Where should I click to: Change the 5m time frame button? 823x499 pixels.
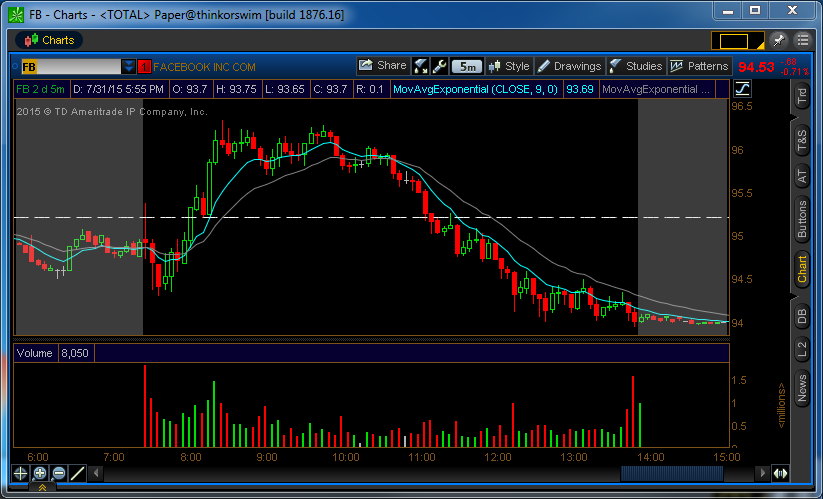467,67
